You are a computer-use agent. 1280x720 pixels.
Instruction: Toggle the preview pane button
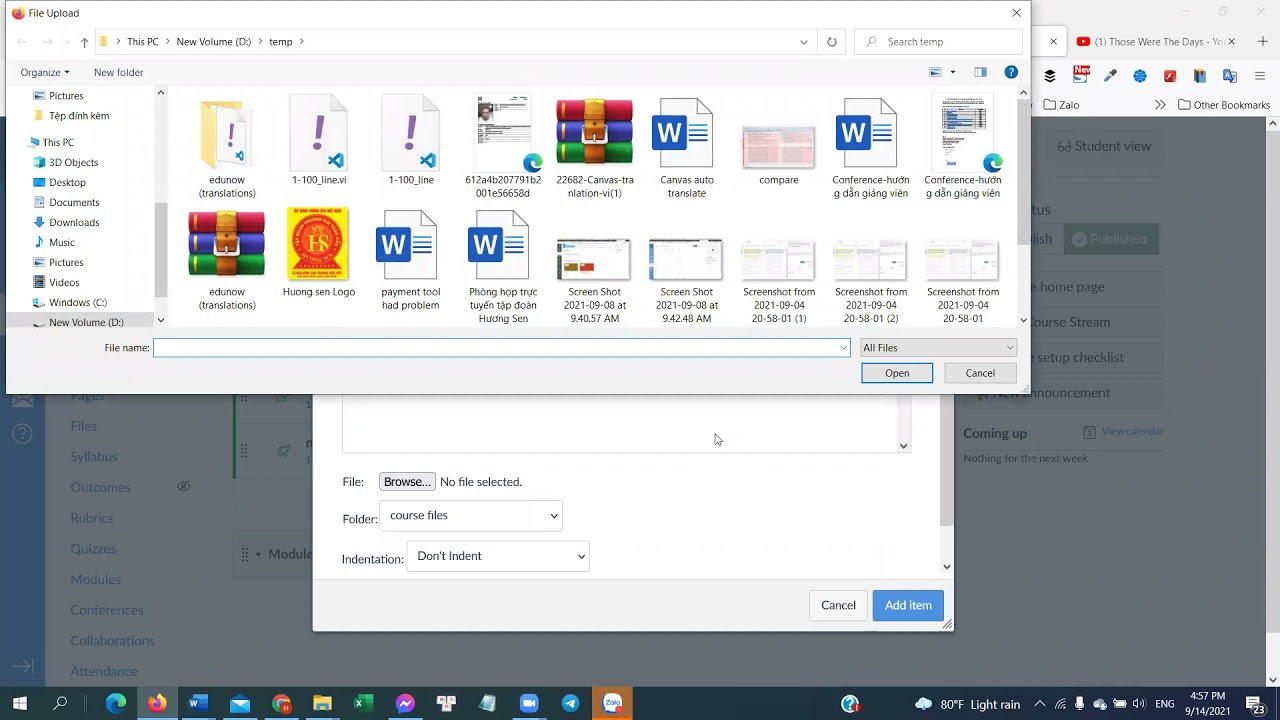(x=980, y=72)
